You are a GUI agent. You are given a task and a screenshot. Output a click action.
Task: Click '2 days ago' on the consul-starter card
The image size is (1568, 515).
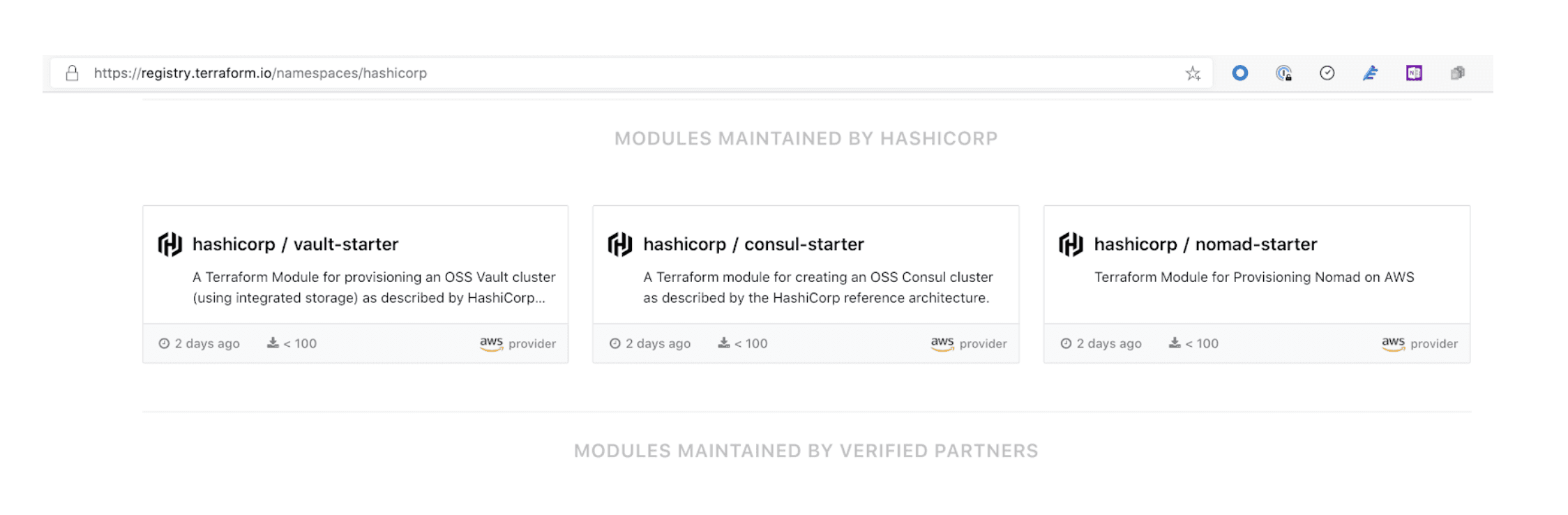click(x=657, y=343)
